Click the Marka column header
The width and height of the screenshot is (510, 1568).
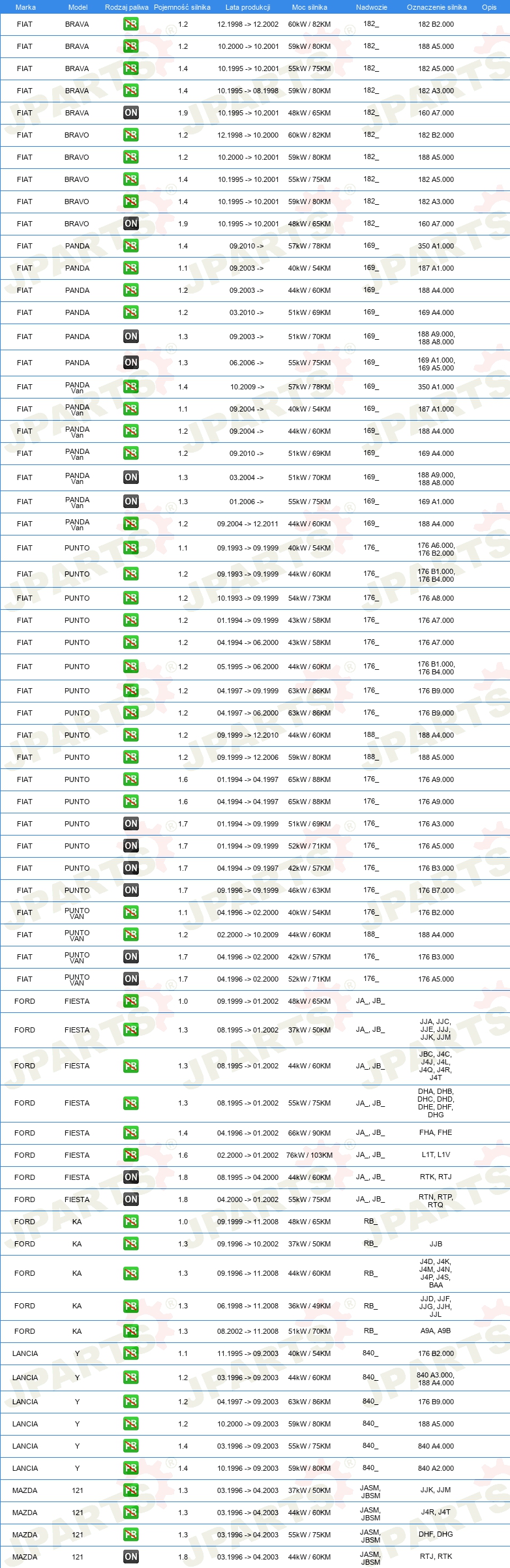pos(25,7)
